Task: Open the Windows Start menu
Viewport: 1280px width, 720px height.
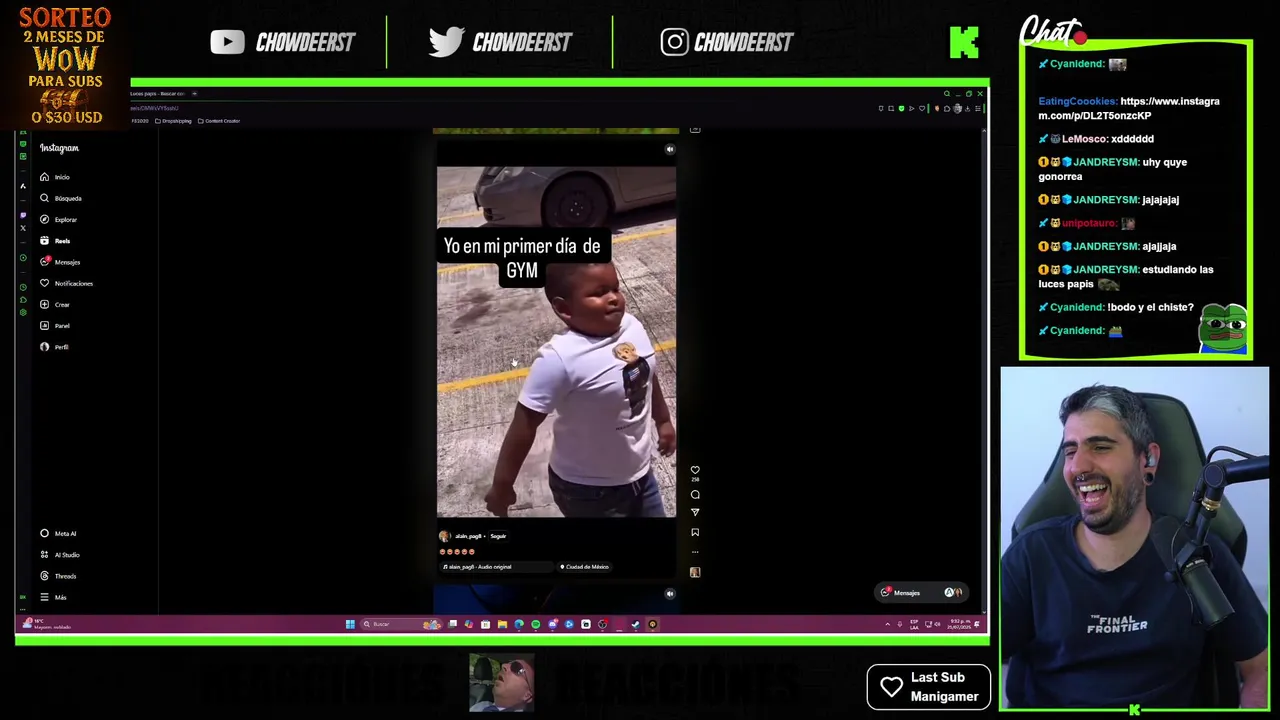Action: (x=350, y=624)
